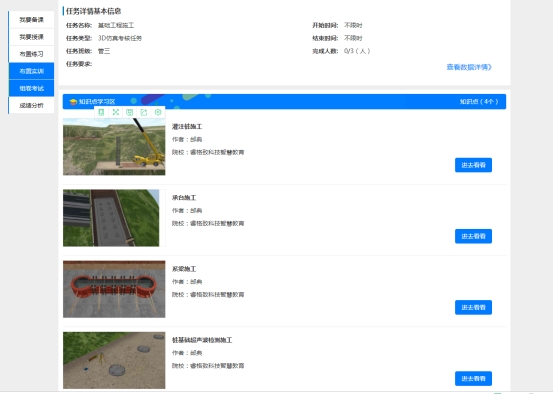Open the crane 灌注桩施工 thumbnail
The width and height of the screenshot is (553, 395).
pos(114,147)
